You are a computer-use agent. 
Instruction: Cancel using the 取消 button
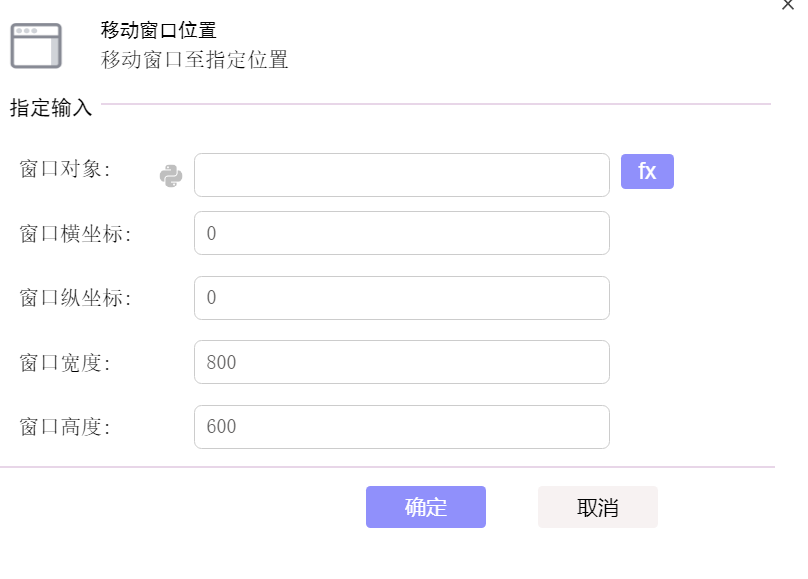pos(598,507)
